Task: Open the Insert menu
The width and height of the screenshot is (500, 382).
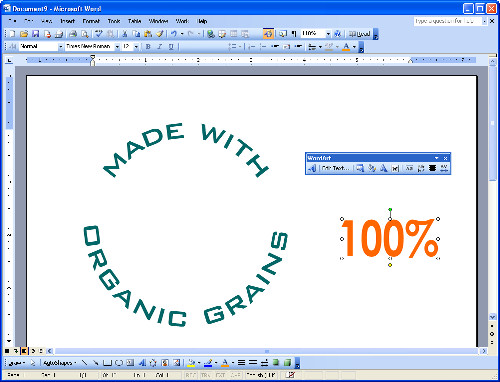Action: click(x=67, y=21)
